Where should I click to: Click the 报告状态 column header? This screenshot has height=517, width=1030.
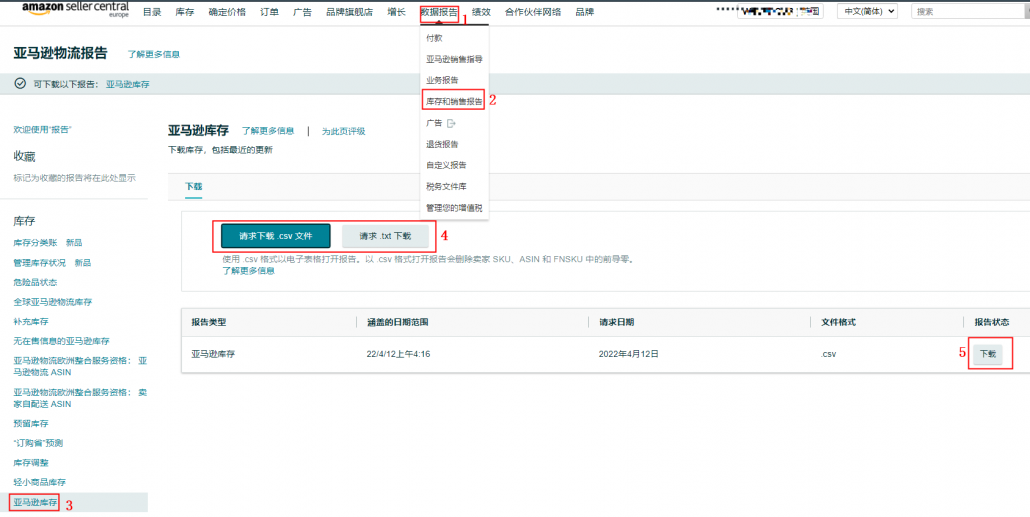tap(992, 323)
